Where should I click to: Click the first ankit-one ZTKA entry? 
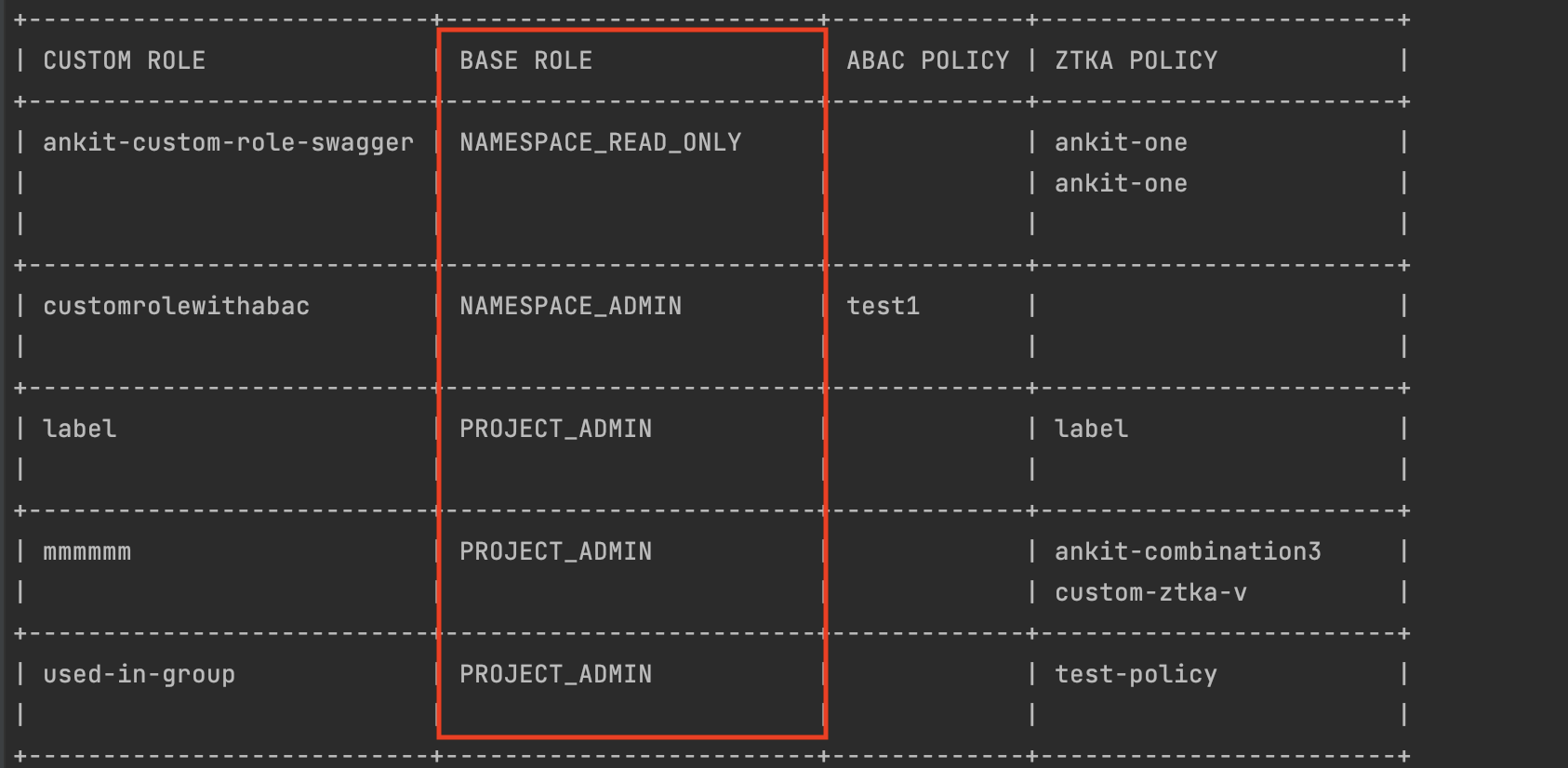1121,142
